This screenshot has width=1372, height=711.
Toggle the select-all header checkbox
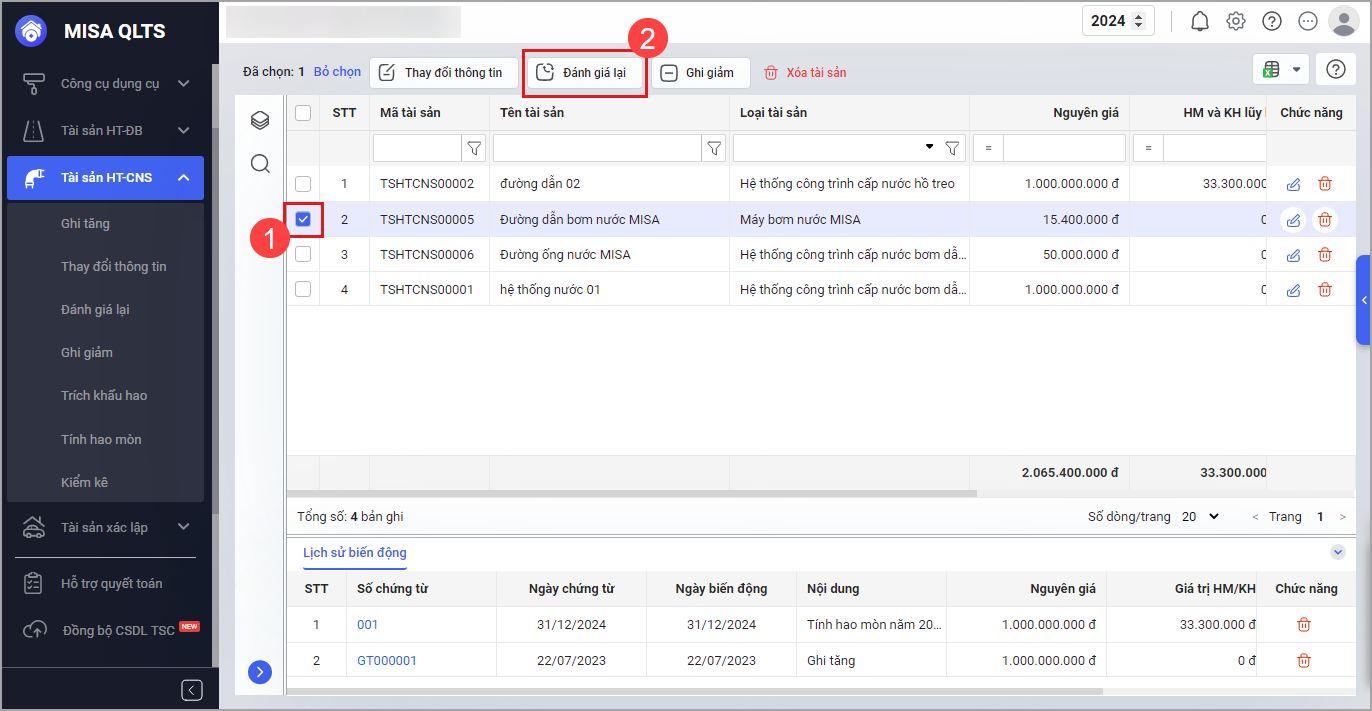[x=303, y=113]
